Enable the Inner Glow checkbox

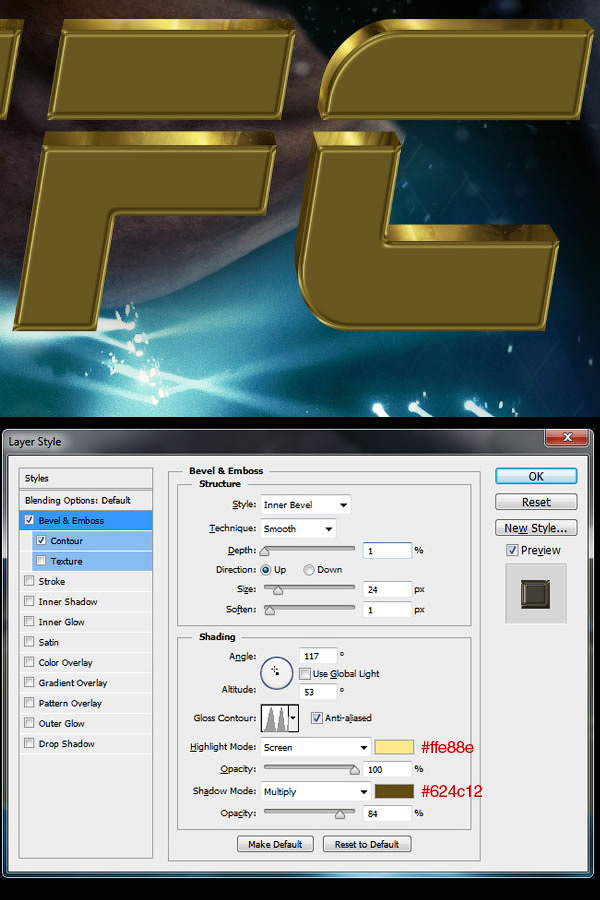click(x=29, y=621)
